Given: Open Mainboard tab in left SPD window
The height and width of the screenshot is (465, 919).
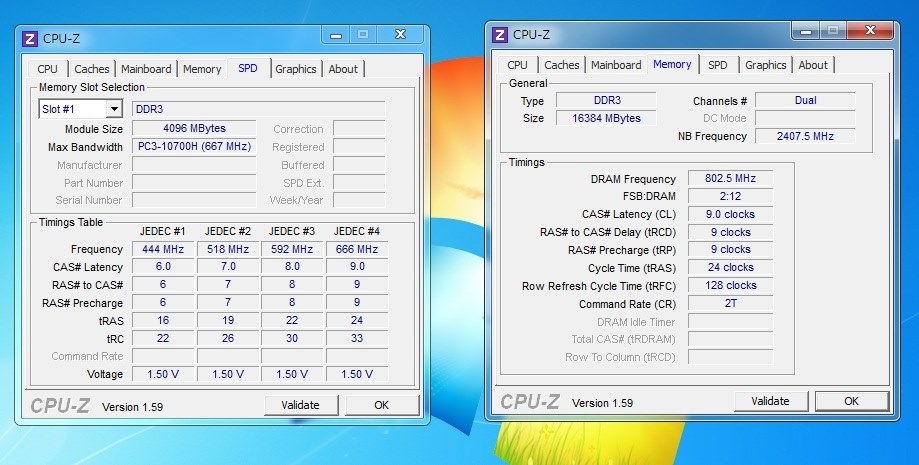Looking at the screenshot, I should click(146, 69).
